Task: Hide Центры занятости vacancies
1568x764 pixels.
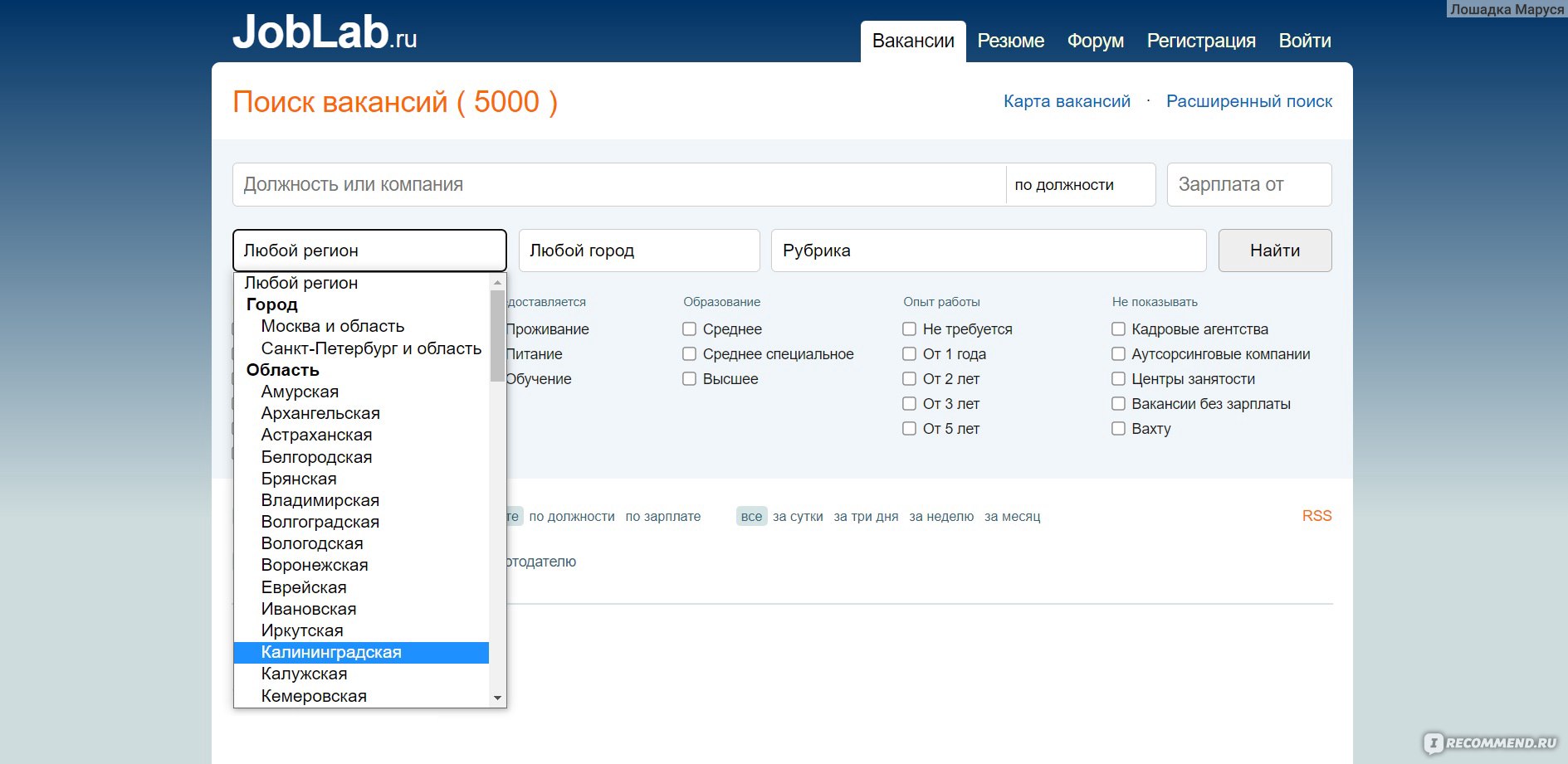Action: tap(1118, 379)
